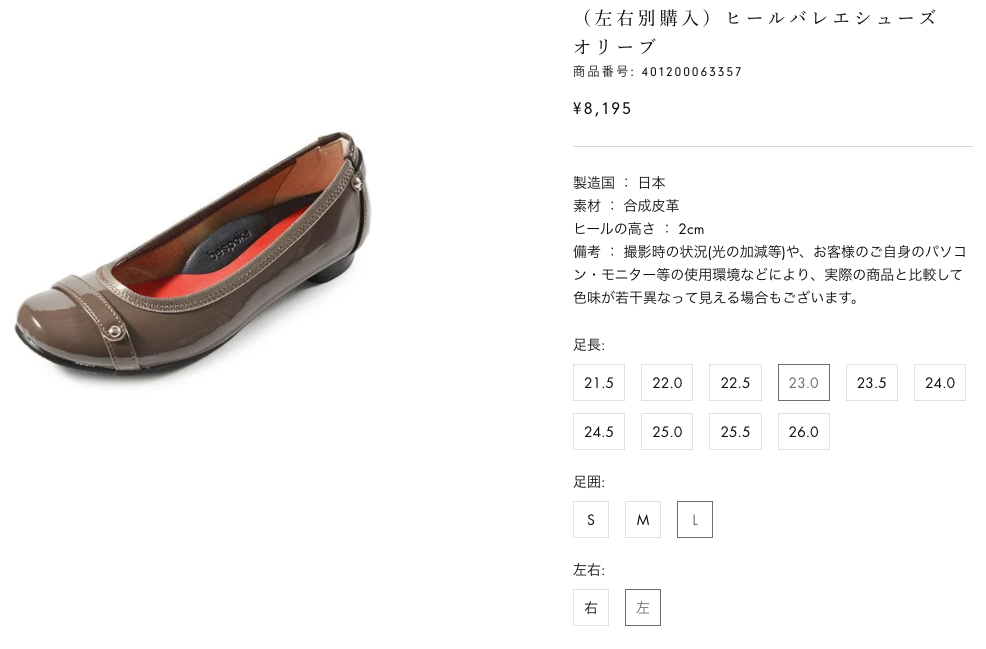Select foot width M

click(643, 519)
